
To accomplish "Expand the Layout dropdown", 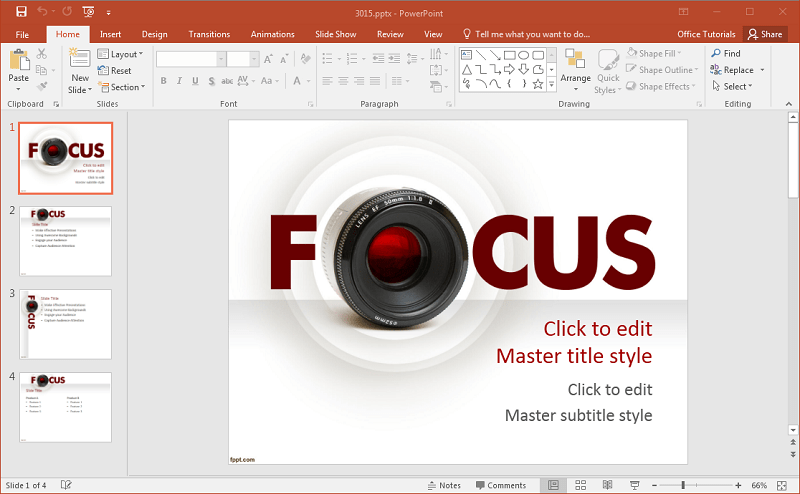I will click(125, 54).
